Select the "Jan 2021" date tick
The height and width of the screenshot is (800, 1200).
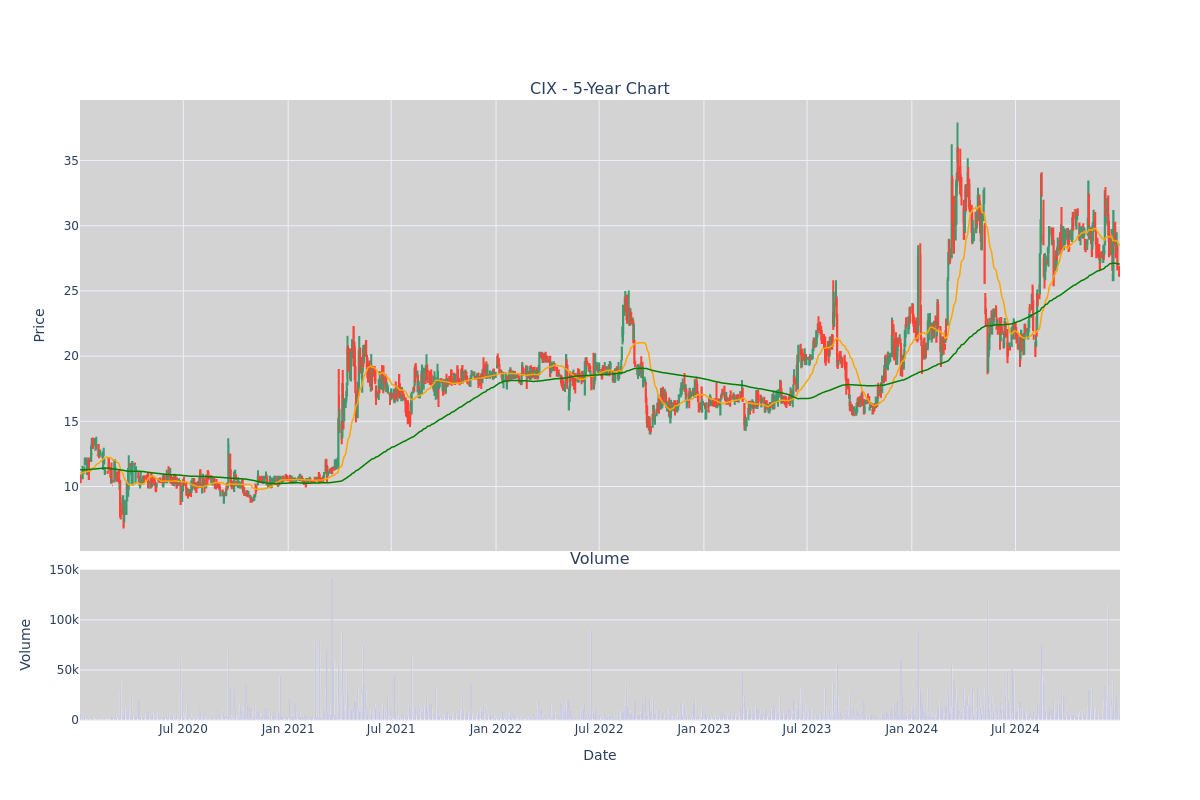(x=288, y=729)
